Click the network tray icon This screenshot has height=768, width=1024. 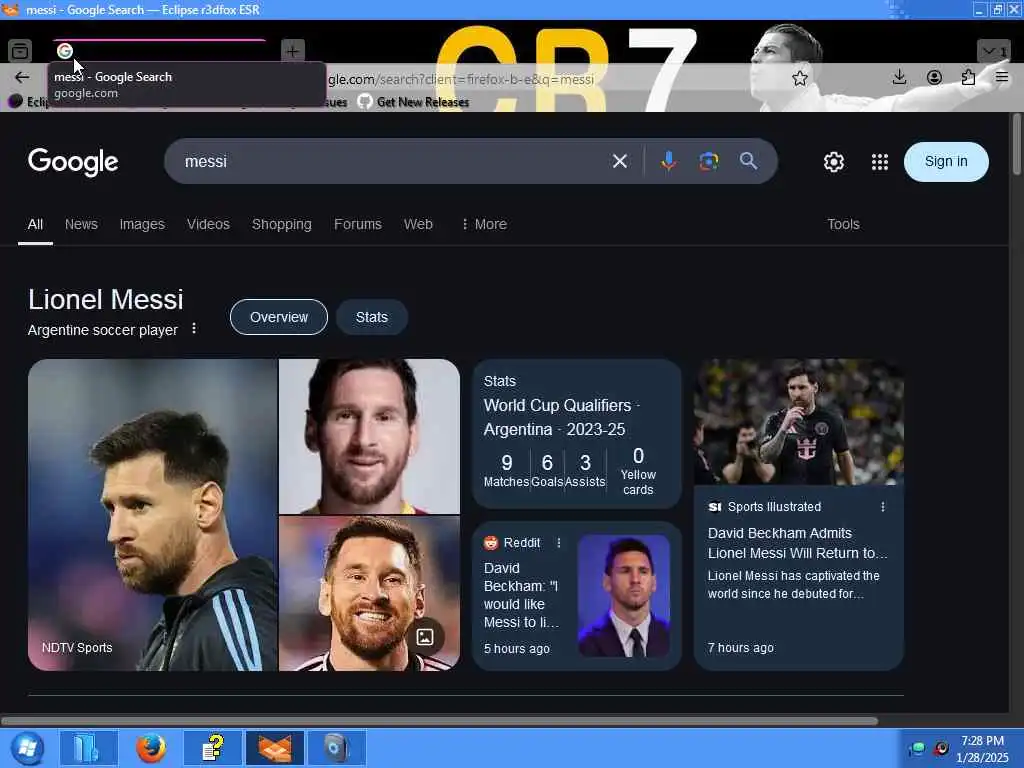[x=917, y=748]
